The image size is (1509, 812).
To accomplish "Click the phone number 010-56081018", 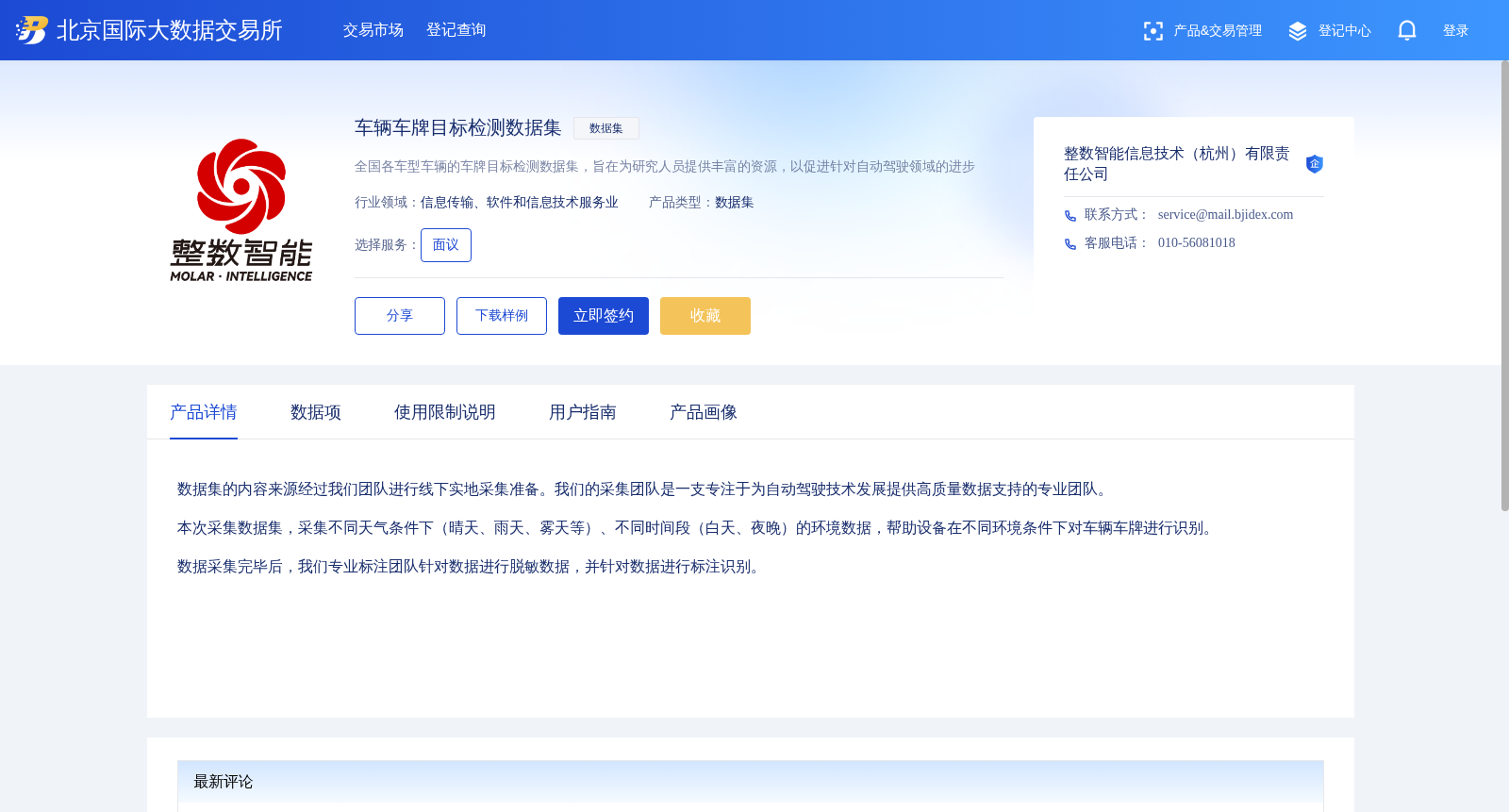I will [x=1197, y=243].
